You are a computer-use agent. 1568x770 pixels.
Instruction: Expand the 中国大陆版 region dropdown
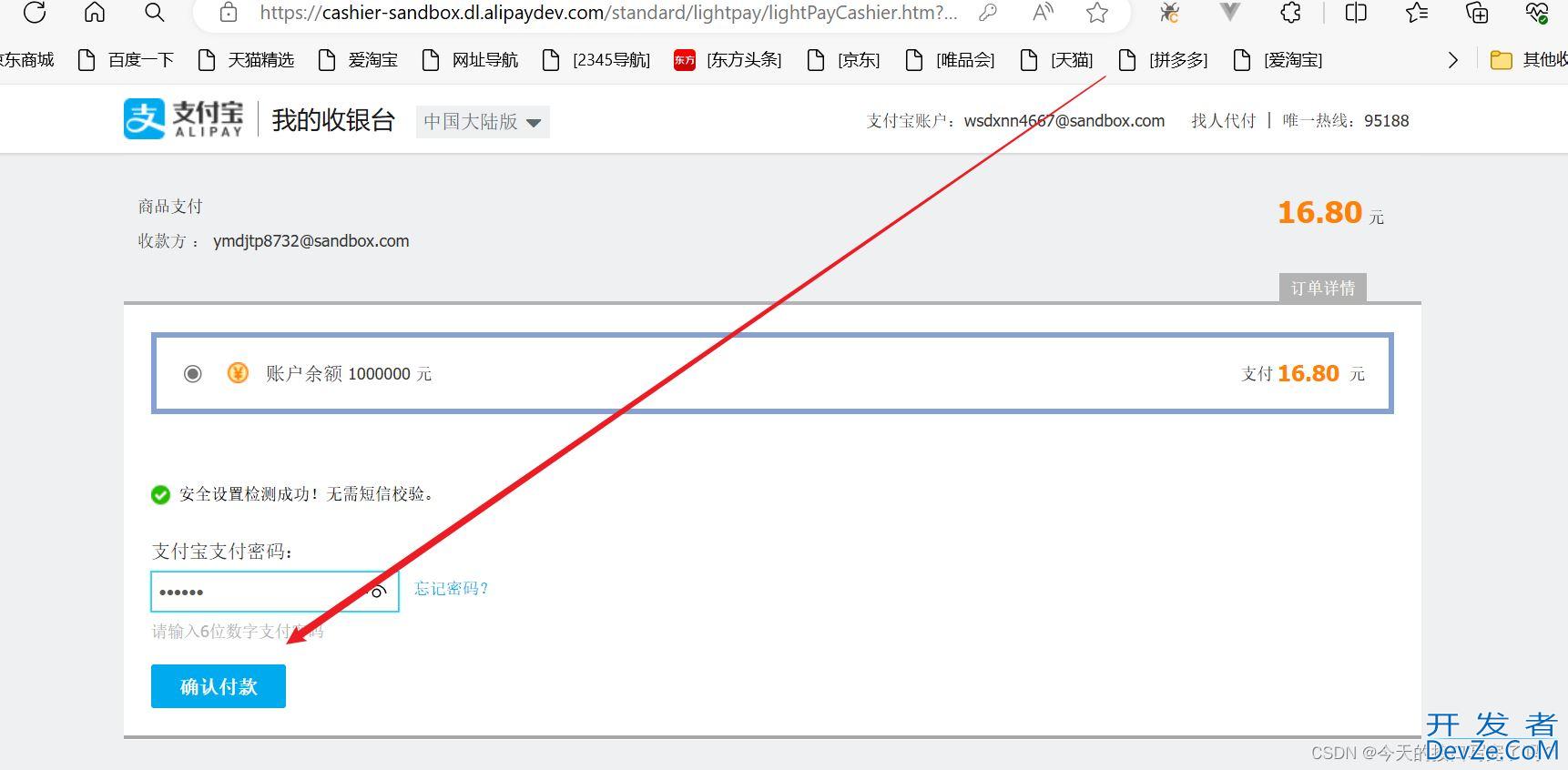pyautogui.click(x=483, y=121)
